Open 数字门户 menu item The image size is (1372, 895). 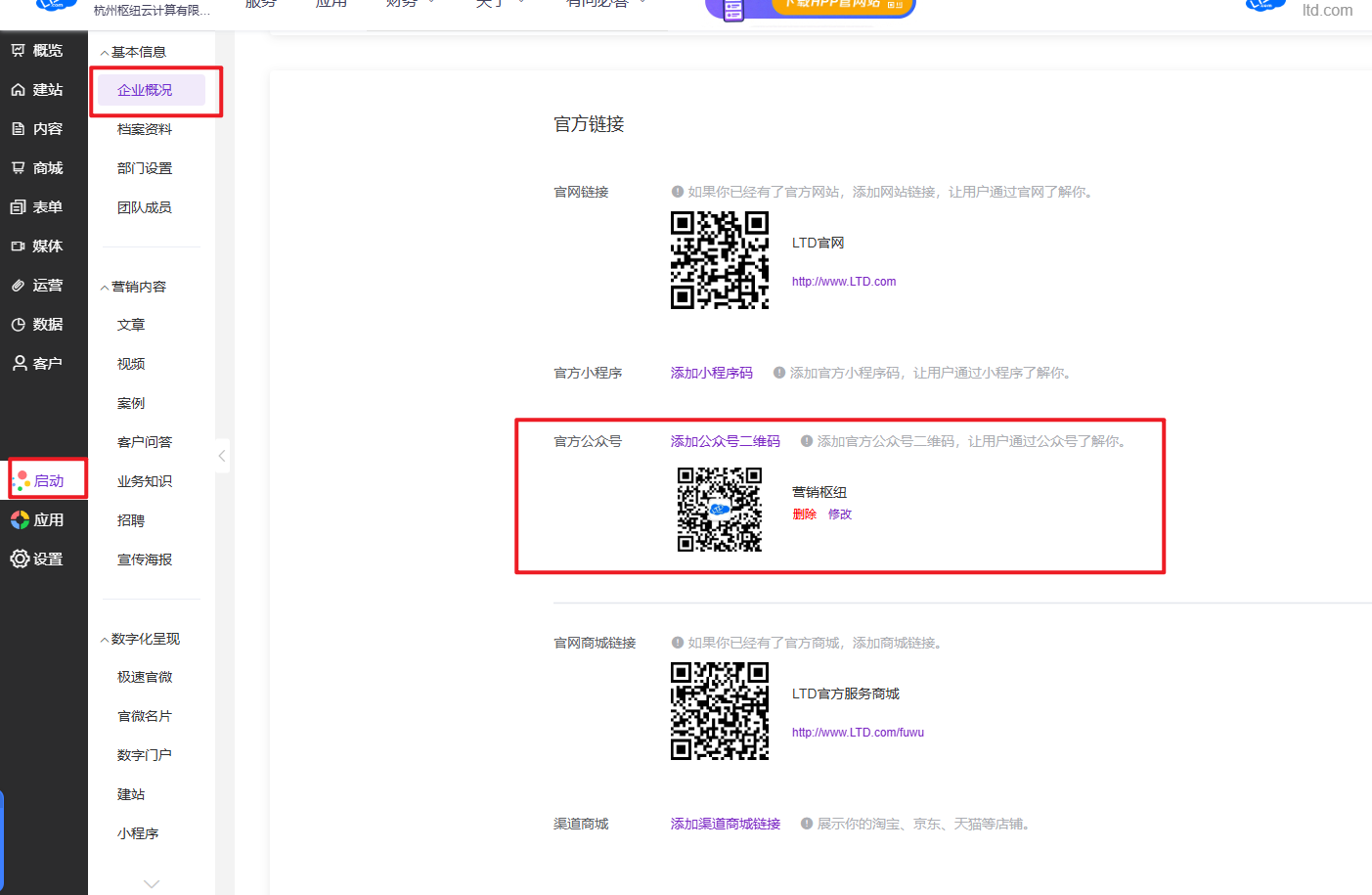tap(145, 755)
